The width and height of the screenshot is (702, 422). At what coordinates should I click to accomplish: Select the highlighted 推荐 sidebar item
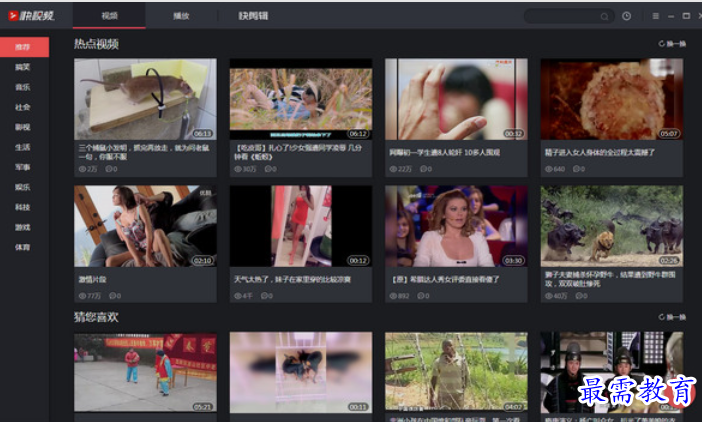[25, 47]
